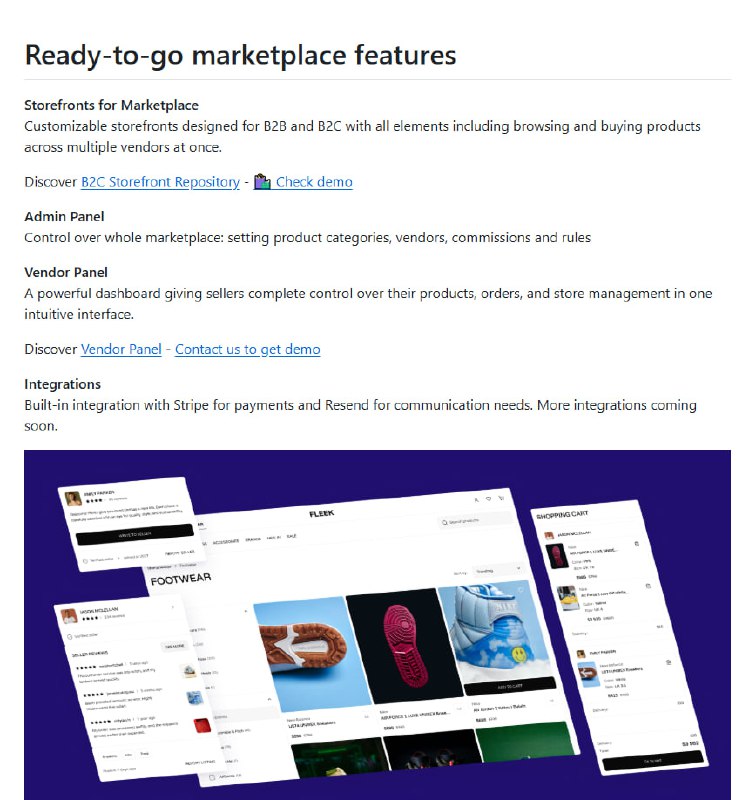The width and height of the screenshot is (756, 800).
Task: Open the Vendor Panel link
Action: pyautogui.click(x=121, y=349)
